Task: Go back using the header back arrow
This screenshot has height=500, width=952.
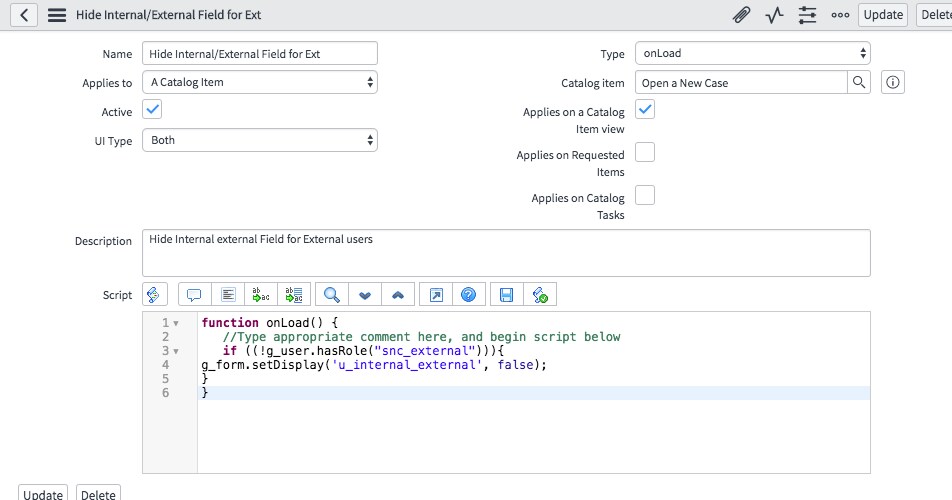Action: pos(24,15)
